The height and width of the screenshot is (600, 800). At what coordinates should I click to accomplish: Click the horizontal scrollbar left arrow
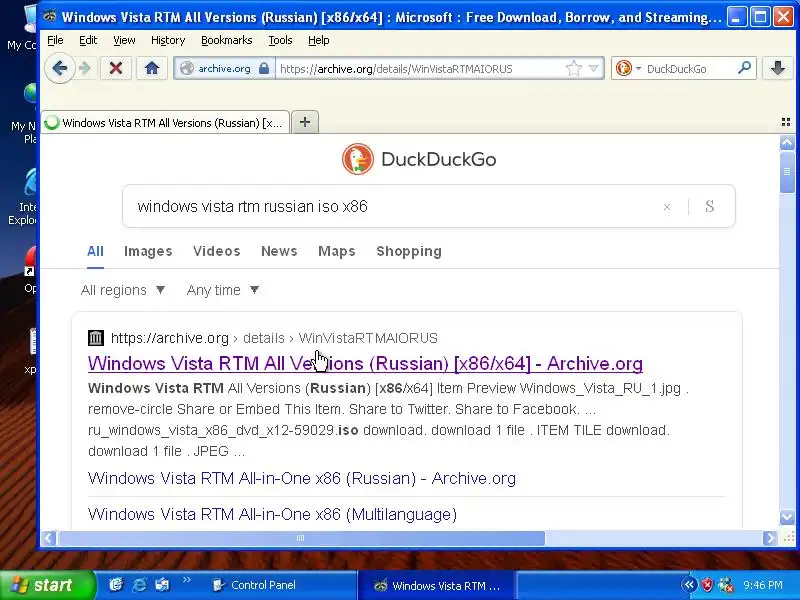point(49,538)
